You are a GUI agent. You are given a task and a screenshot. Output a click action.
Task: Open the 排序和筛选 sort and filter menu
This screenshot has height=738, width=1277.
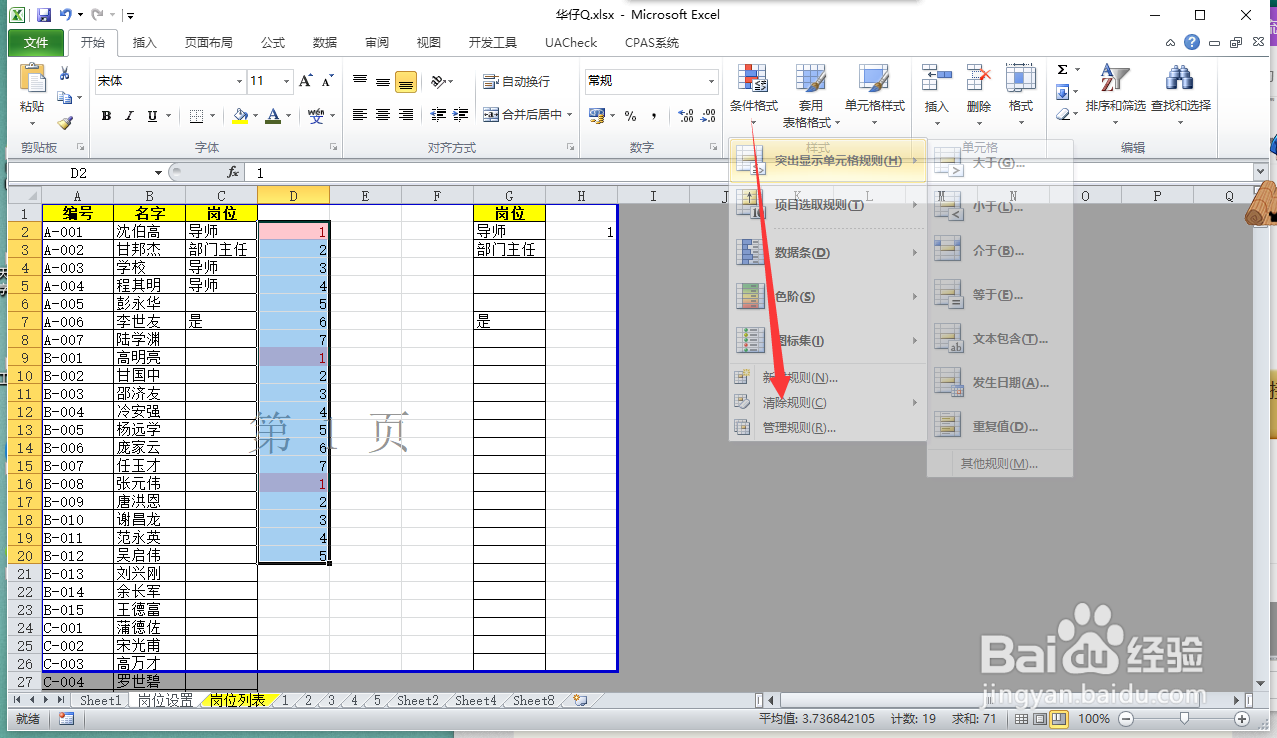coord(1115,93)
